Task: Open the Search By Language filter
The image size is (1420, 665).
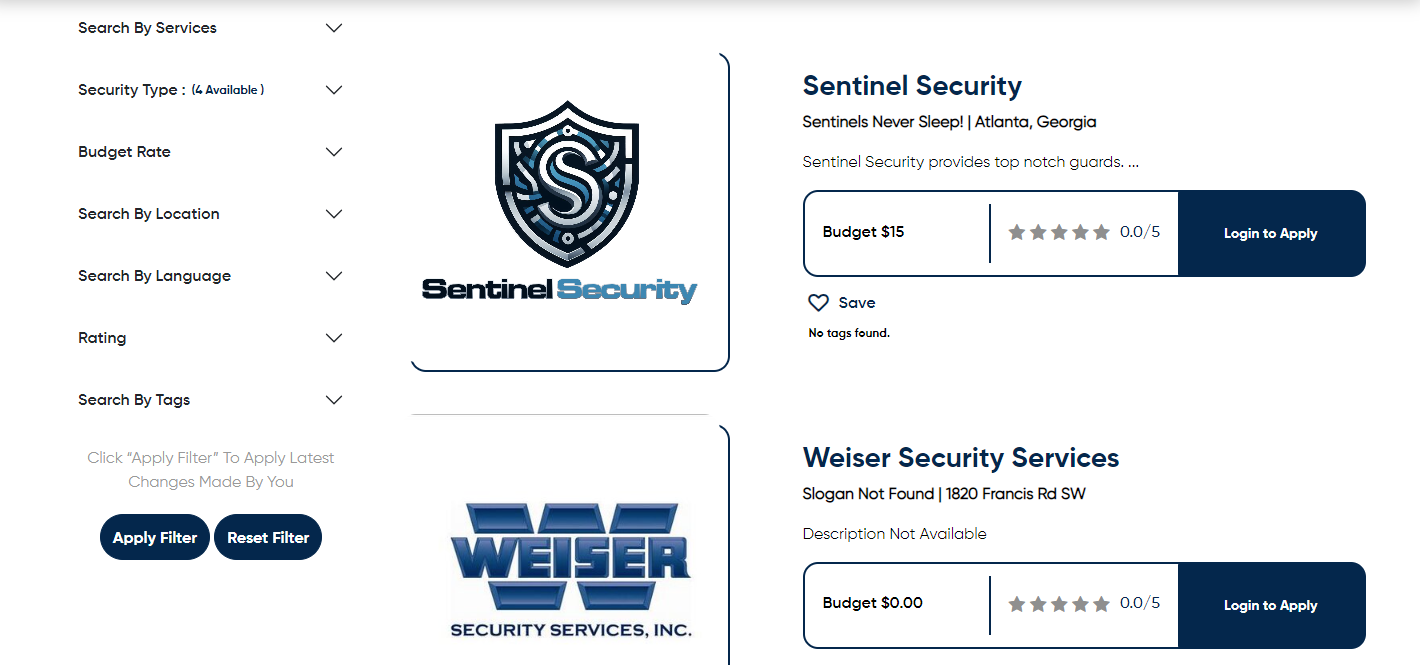Action: [x=334, y=276]
